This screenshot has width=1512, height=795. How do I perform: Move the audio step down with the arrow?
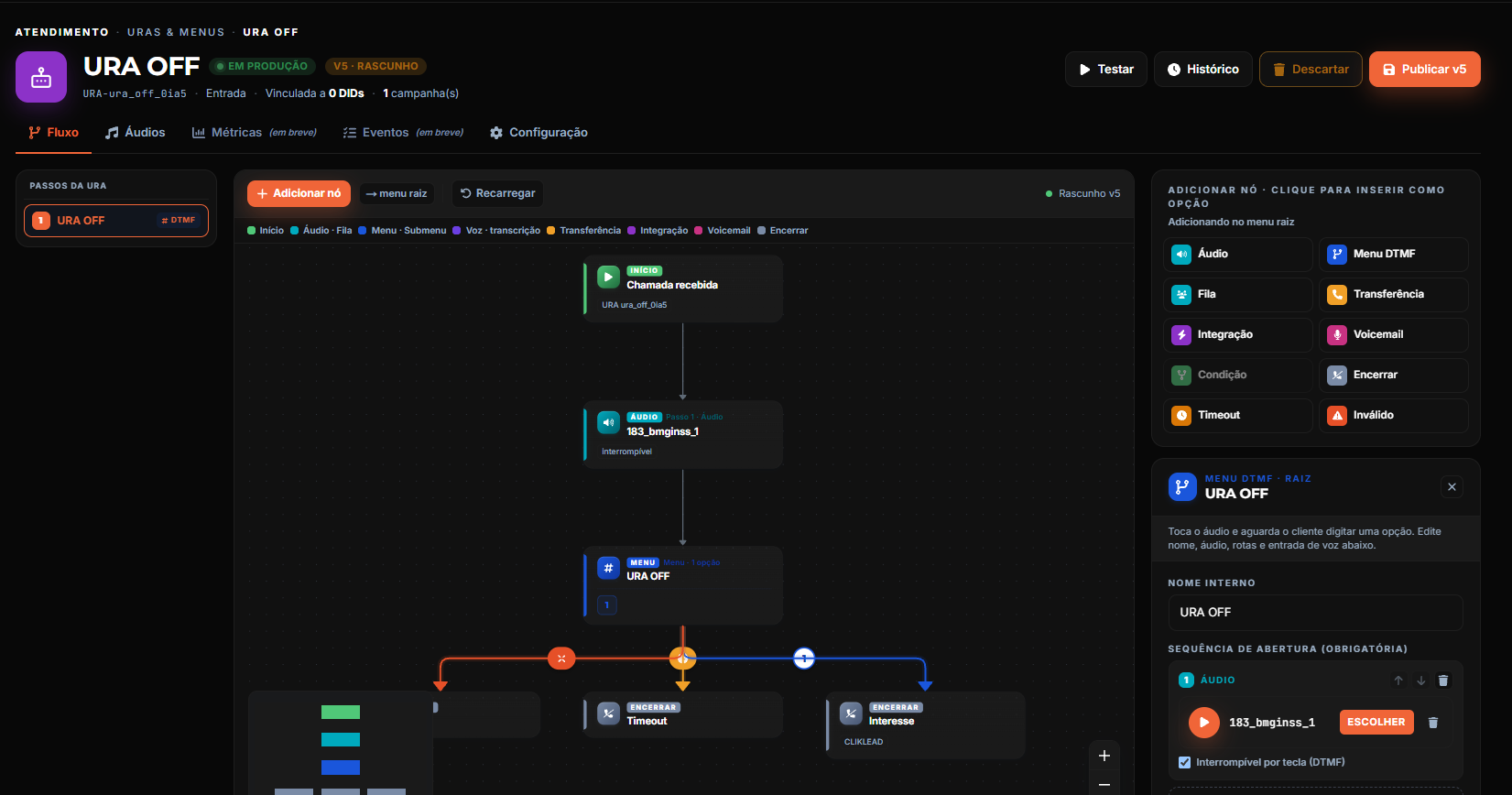[1421, 681]
